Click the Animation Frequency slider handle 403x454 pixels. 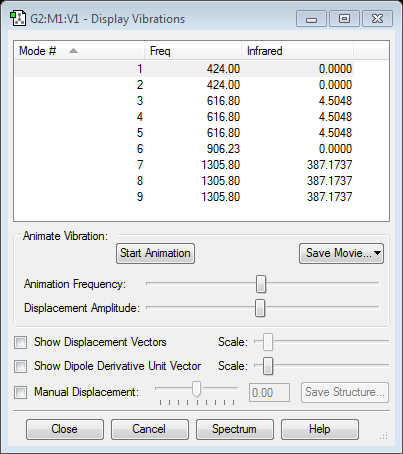point(261,284)
